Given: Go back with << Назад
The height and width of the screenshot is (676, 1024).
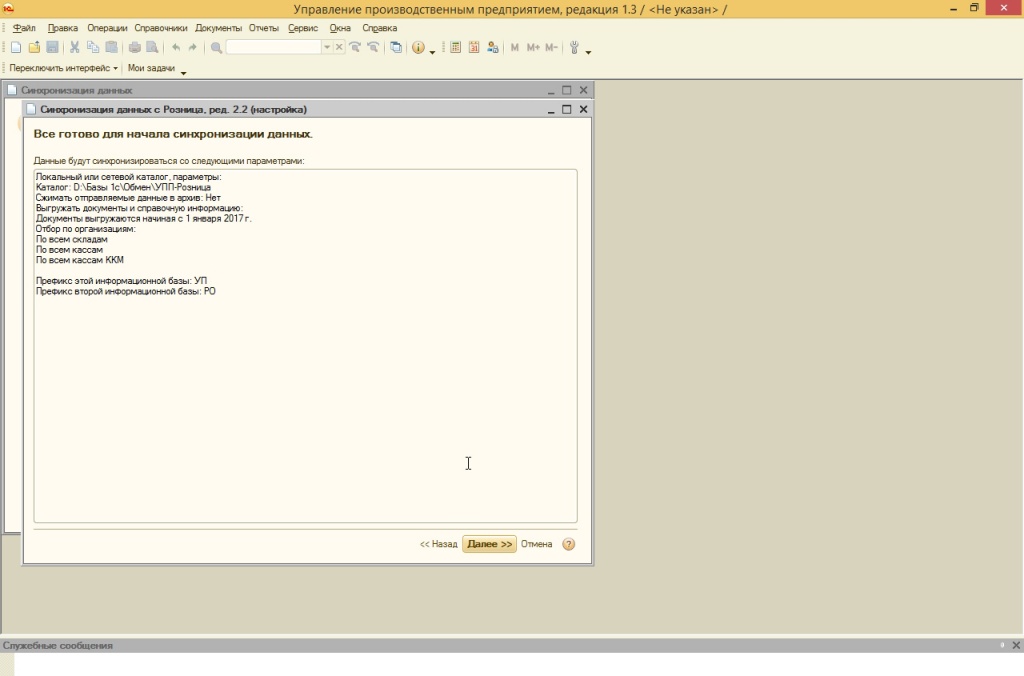Looking at the screenshot, I should click(438, 545).
